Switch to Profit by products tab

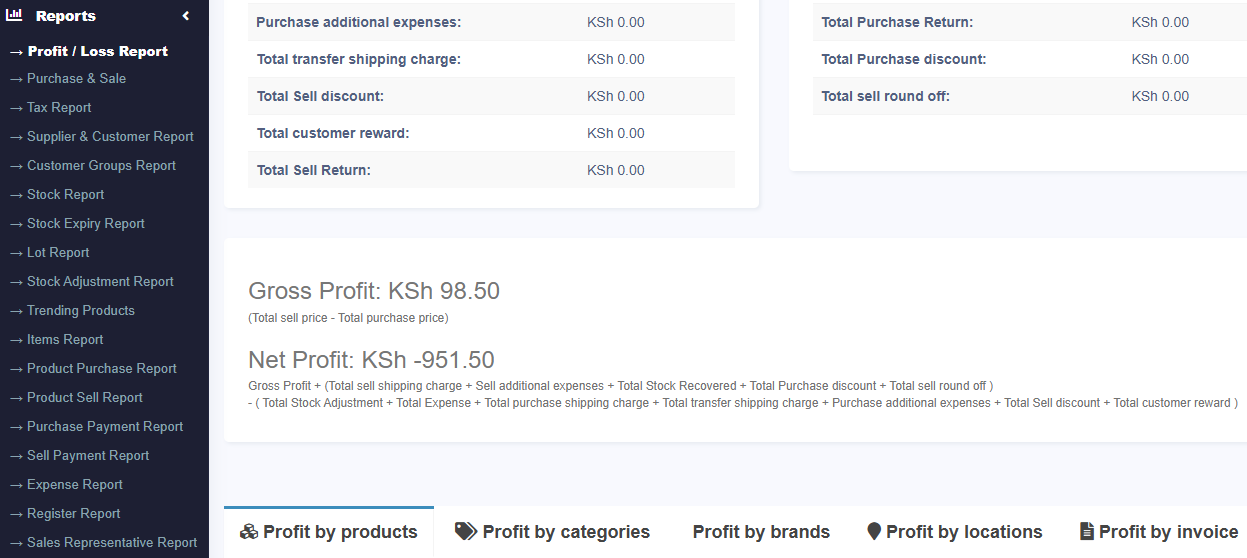[x=329, y=532]
